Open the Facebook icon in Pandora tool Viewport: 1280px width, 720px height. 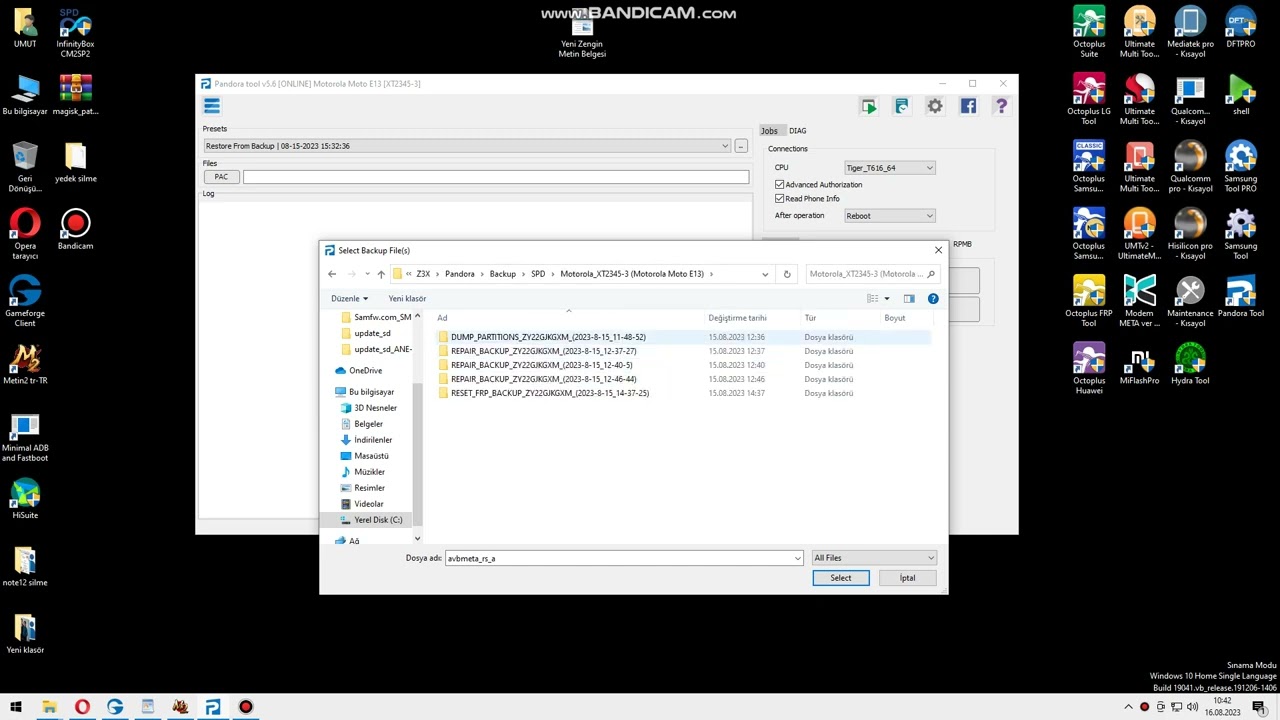[x=968, y=106]
